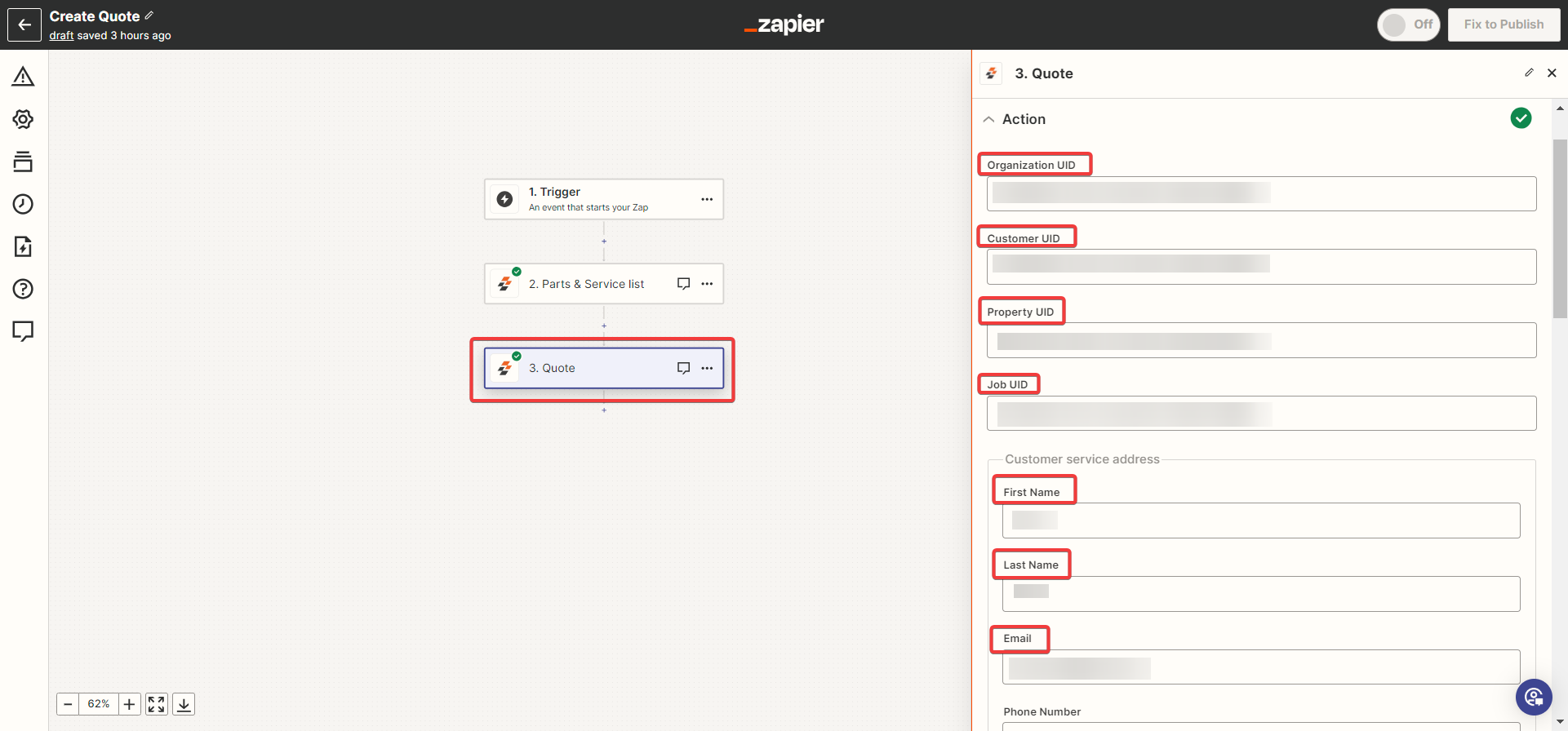
Task: Click the green check status icon in Action section
Action: click(x=1521, y=118)
